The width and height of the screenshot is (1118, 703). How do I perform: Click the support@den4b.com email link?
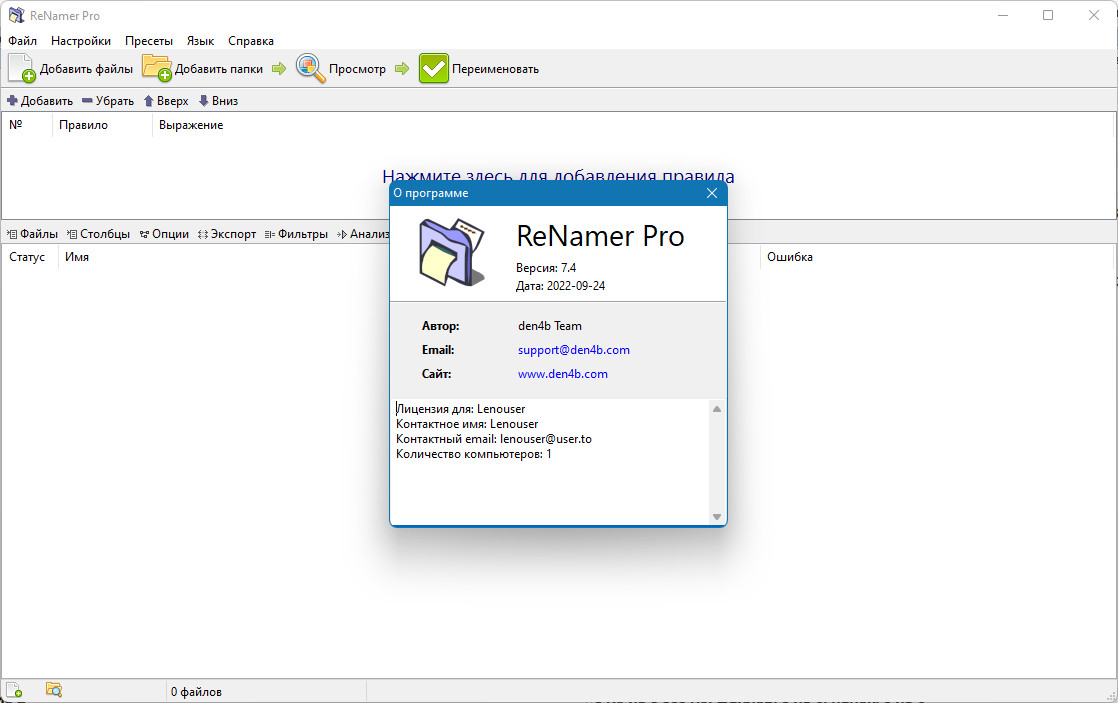coord(573,350)
